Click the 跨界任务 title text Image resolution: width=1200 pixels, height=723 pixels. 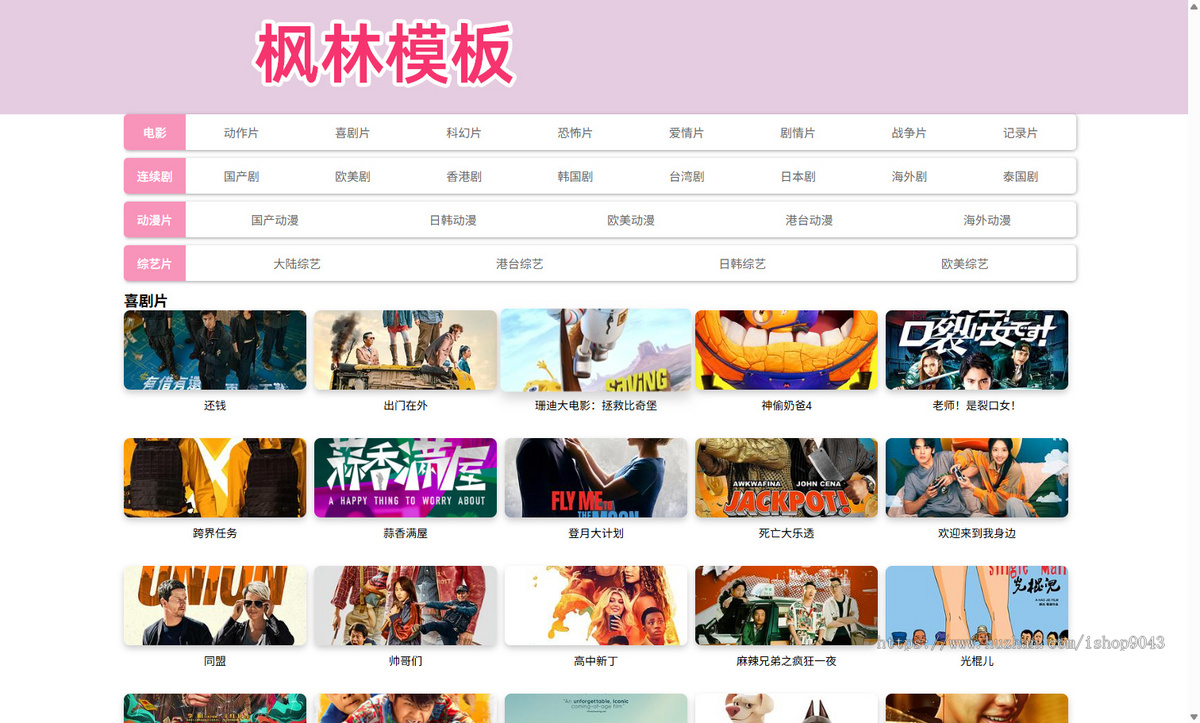pos(215,534)
